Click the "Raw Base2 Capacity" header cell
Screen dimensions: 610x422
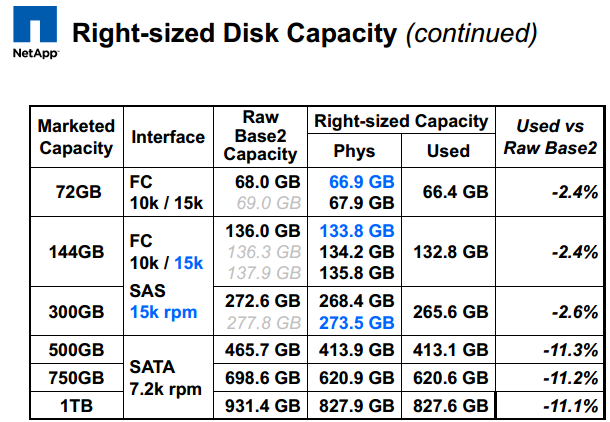pyautogui.click(x=260, y=136)
